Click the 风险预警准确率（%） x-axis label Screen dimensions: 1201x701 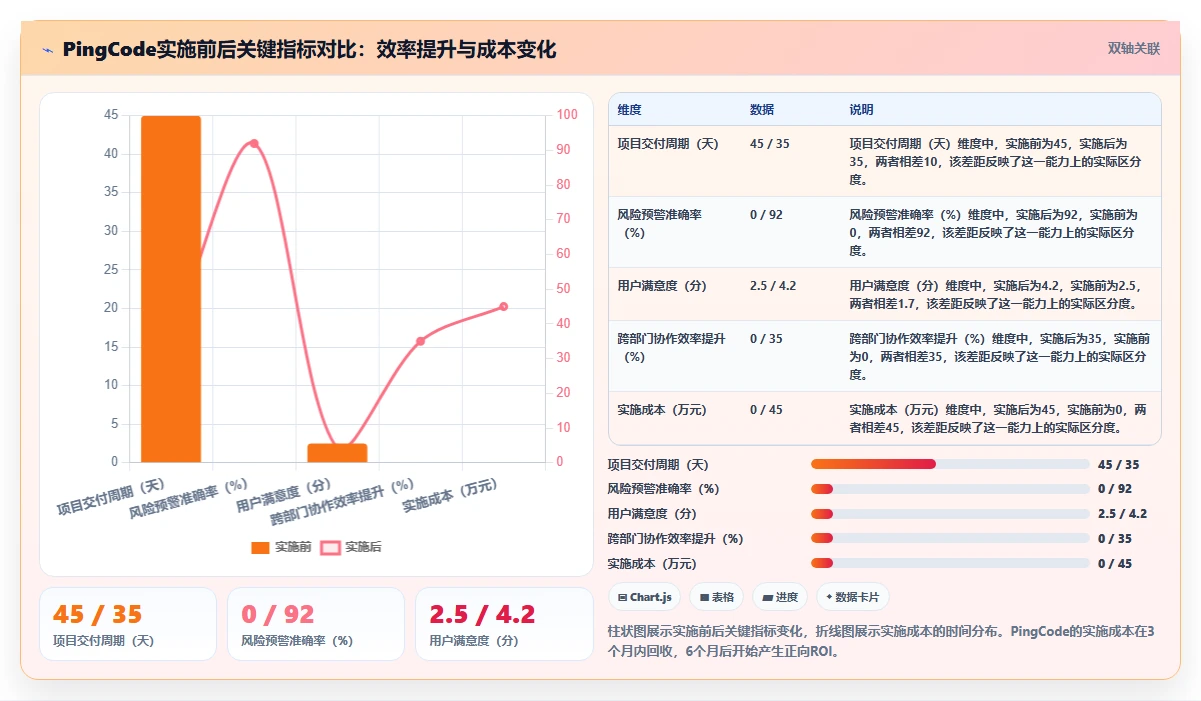click(189, 496)
